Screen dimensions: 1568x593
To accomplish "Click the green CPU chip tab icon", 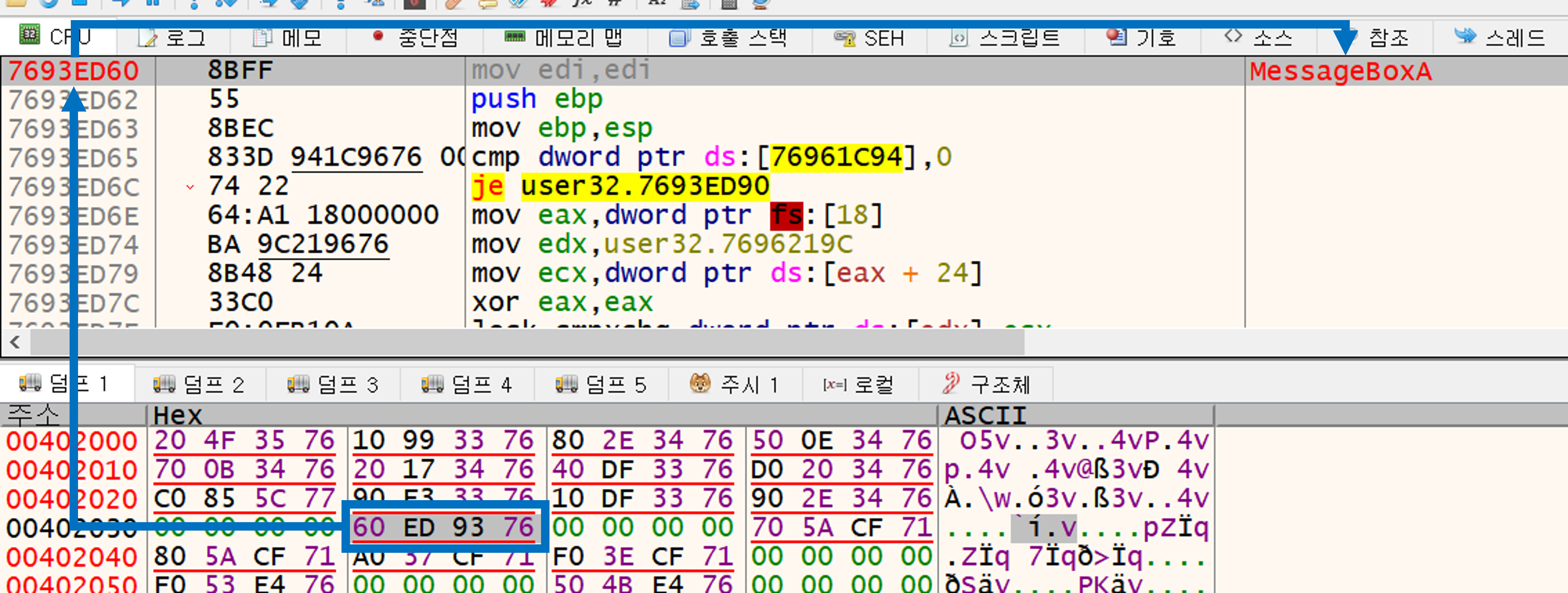I will (x=29, y=34).
